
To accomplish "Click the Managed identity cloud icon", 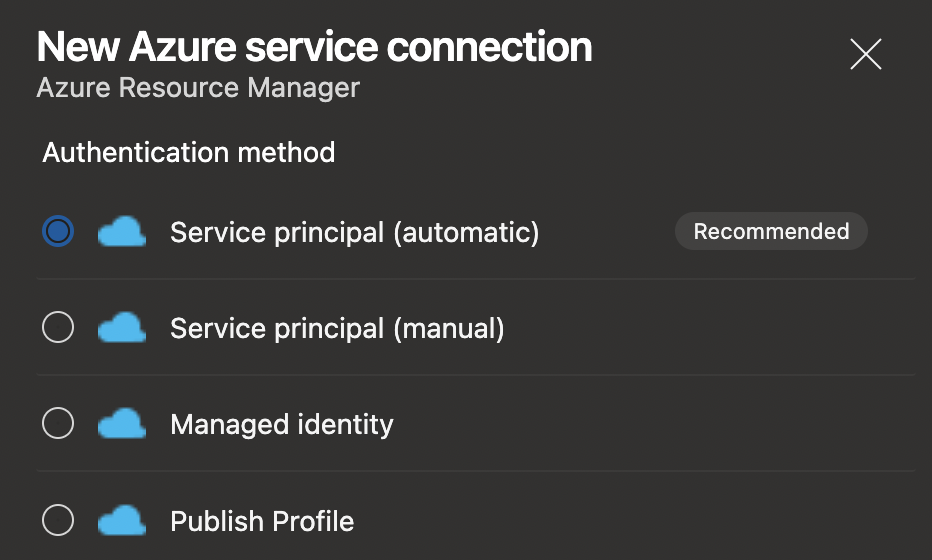I will (x=122, y=424).
